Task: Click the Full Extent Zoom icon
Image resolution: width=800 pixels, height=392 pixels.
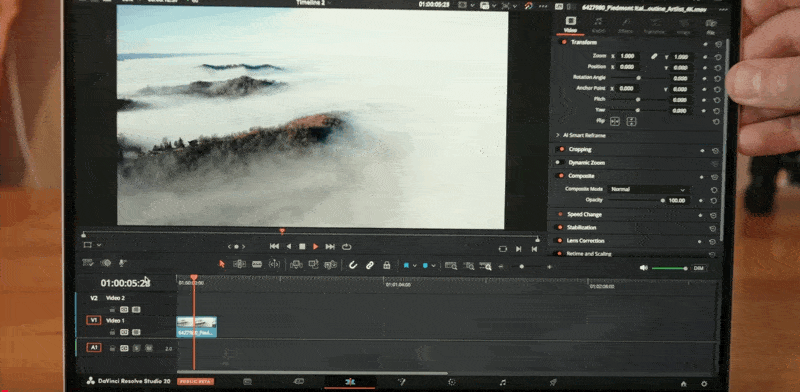Action: (451, 265)
